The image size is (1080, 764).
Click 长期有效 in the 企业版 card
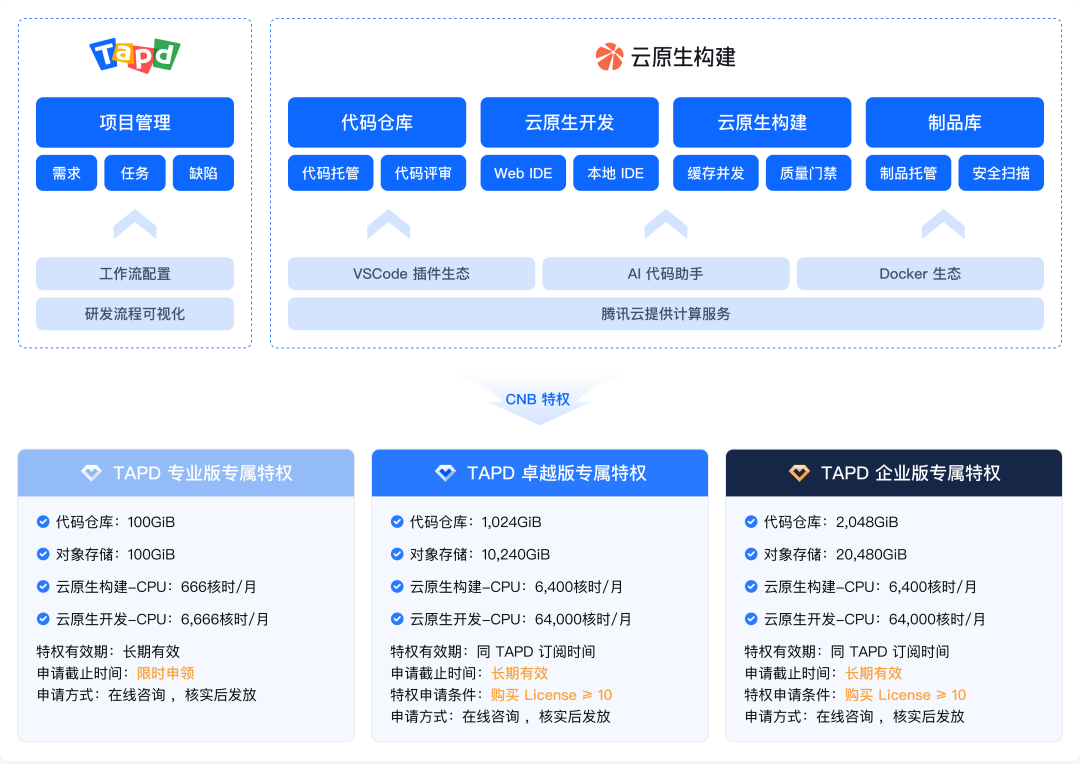click(873, 673)
